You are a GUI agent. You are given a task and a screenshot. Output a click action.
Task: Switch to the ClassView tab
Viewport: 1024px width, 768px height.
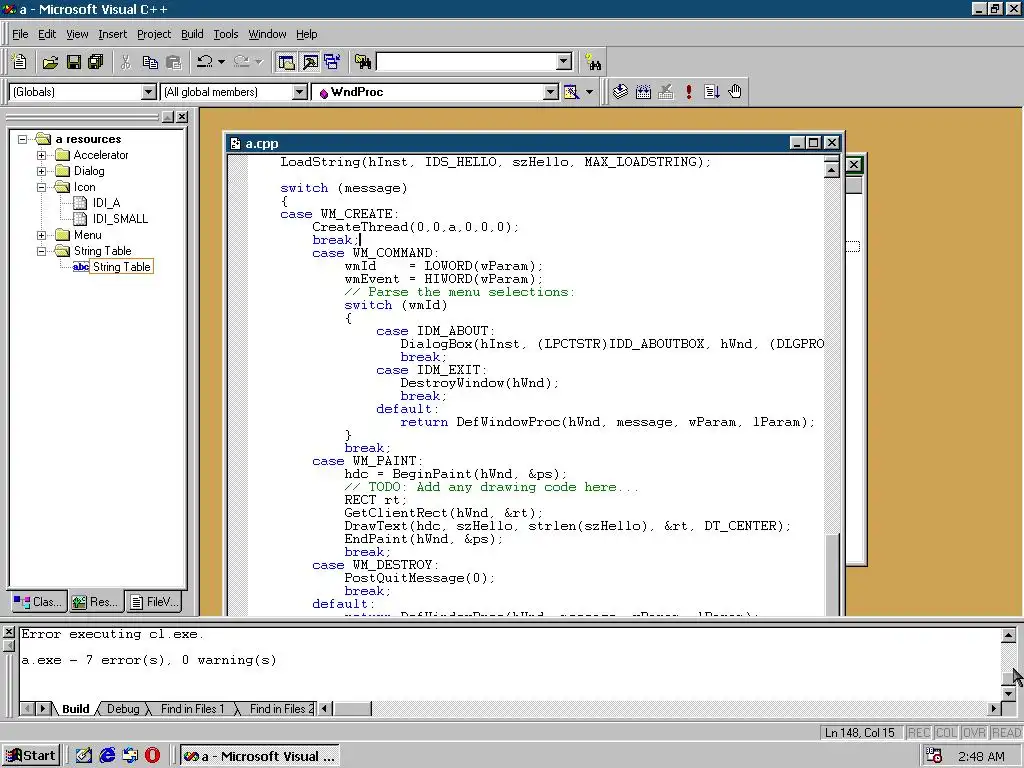[x=39, y=601]
